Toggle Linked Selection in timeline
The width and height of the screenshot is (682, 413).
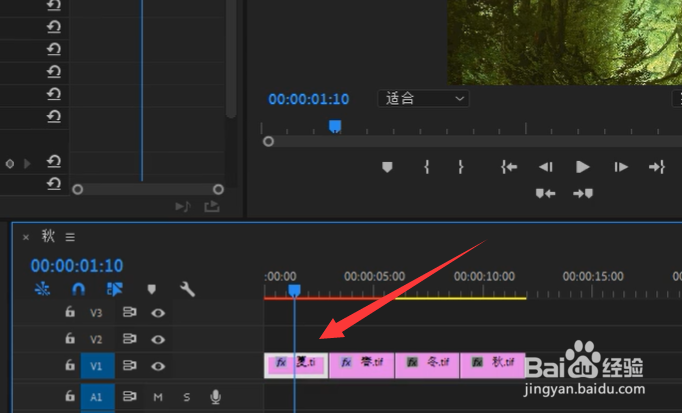(114, 289)
